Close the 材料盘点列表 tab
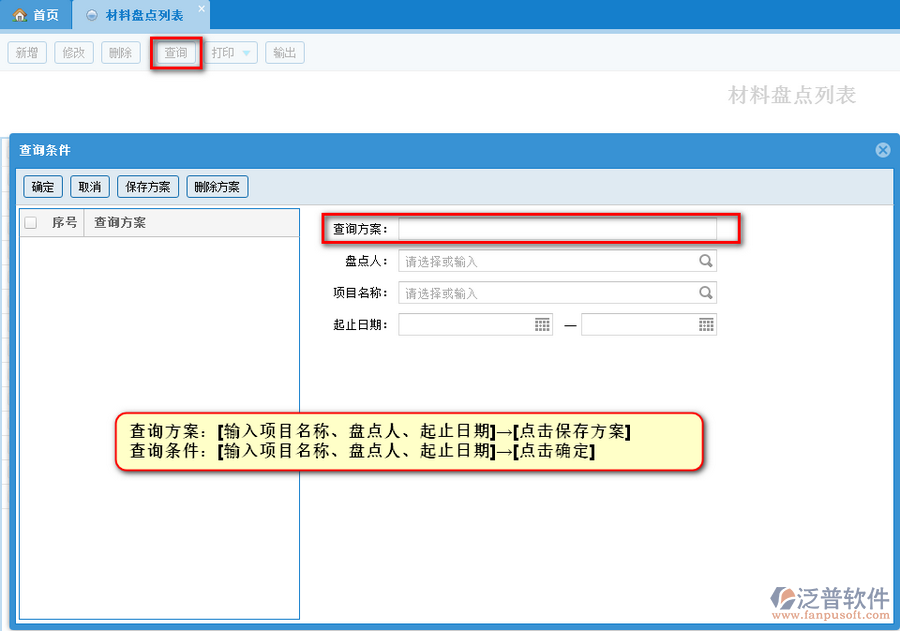 201,9
